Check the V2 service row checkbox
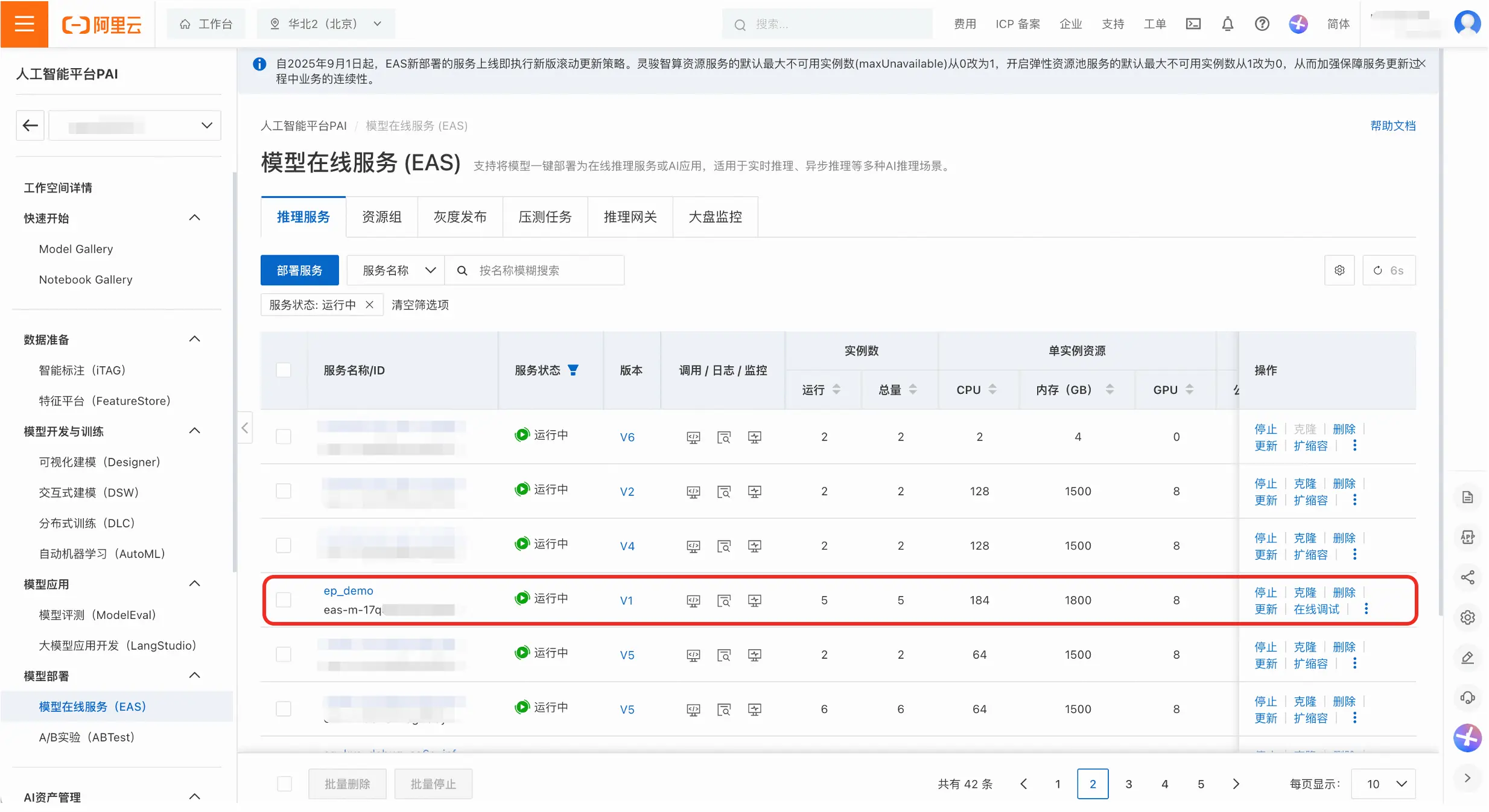The image size is (1489, 812). tap(284, 490)
